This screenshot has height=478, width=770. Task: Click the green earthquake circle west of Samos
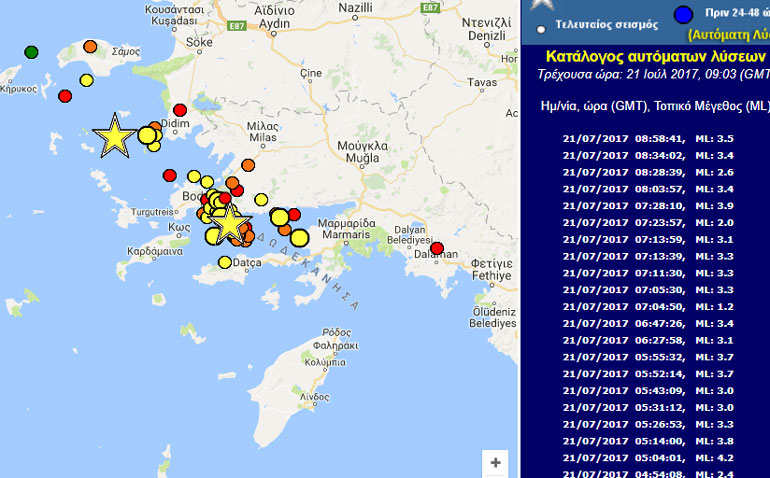(31, 52)
